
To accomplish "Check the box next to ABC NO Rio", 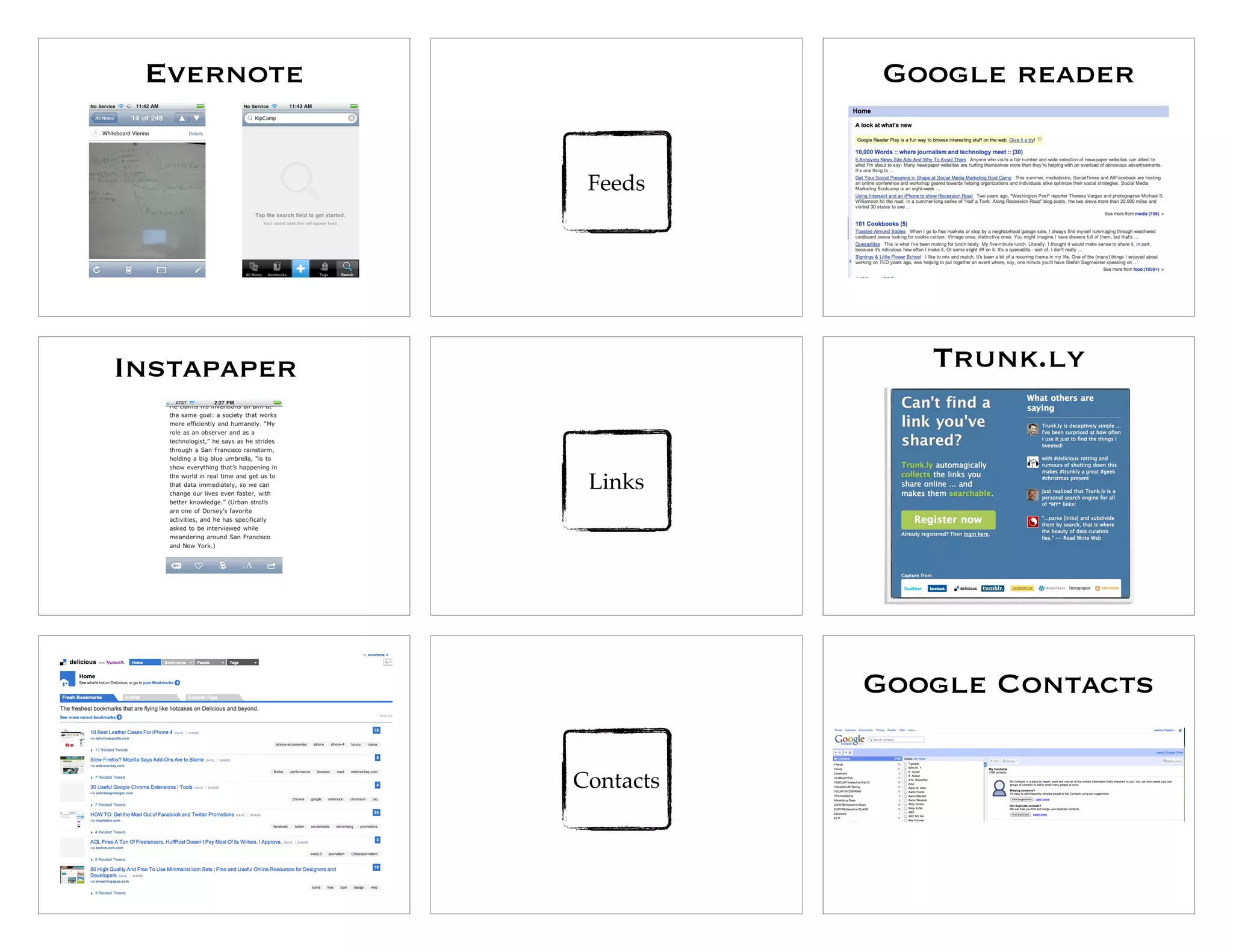I will 905,817.
